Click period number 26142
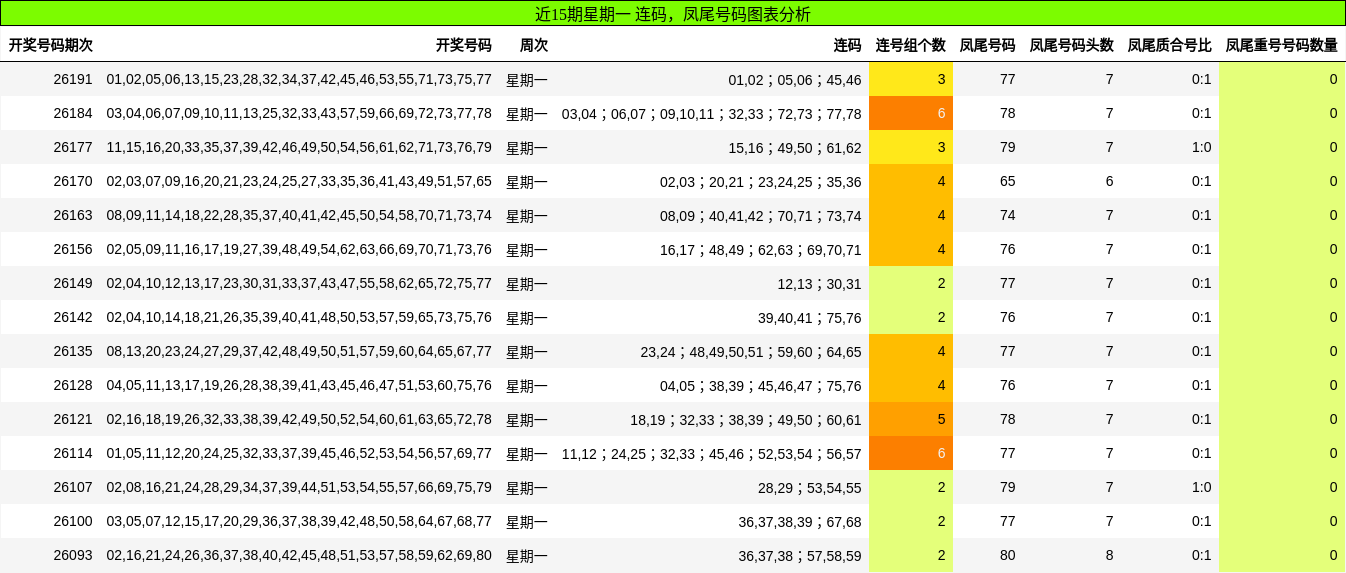1346x573 pixels. (73, 317)
